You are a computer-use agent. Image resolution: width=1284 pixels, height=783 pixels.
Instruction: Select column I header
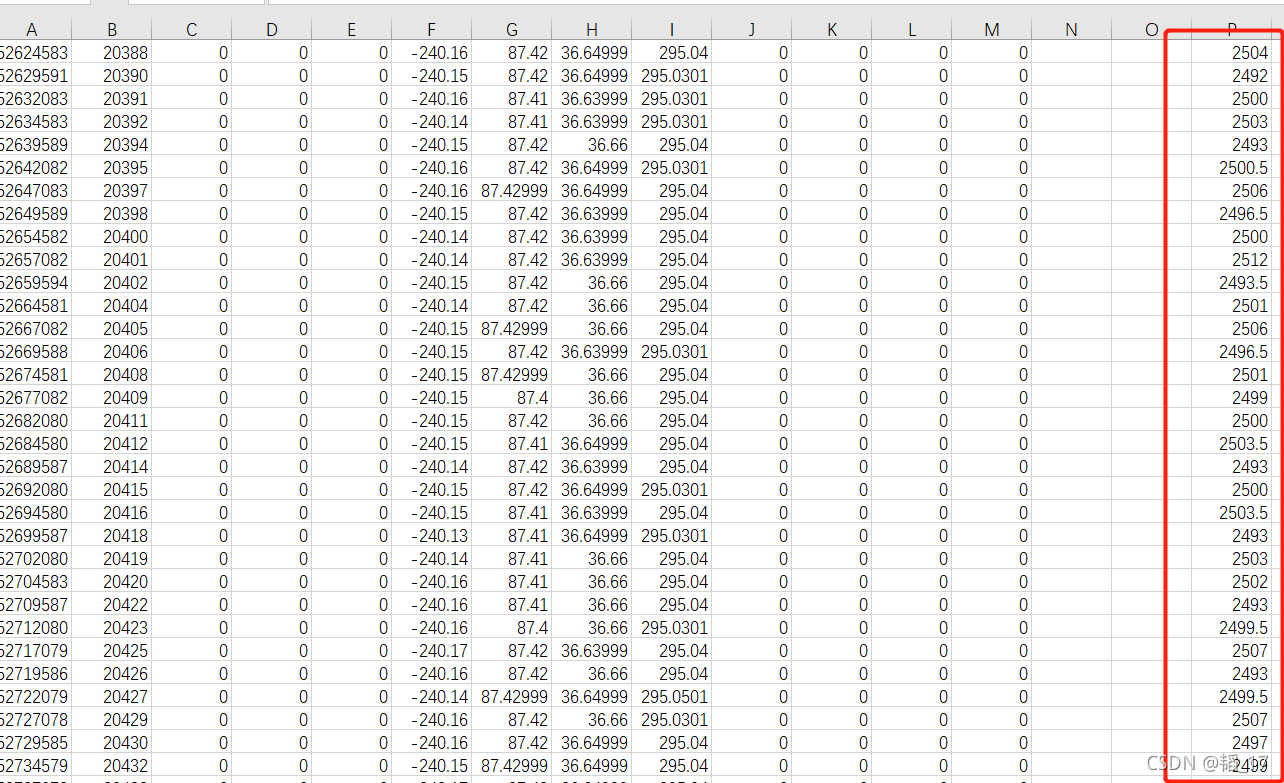point(671,30)
